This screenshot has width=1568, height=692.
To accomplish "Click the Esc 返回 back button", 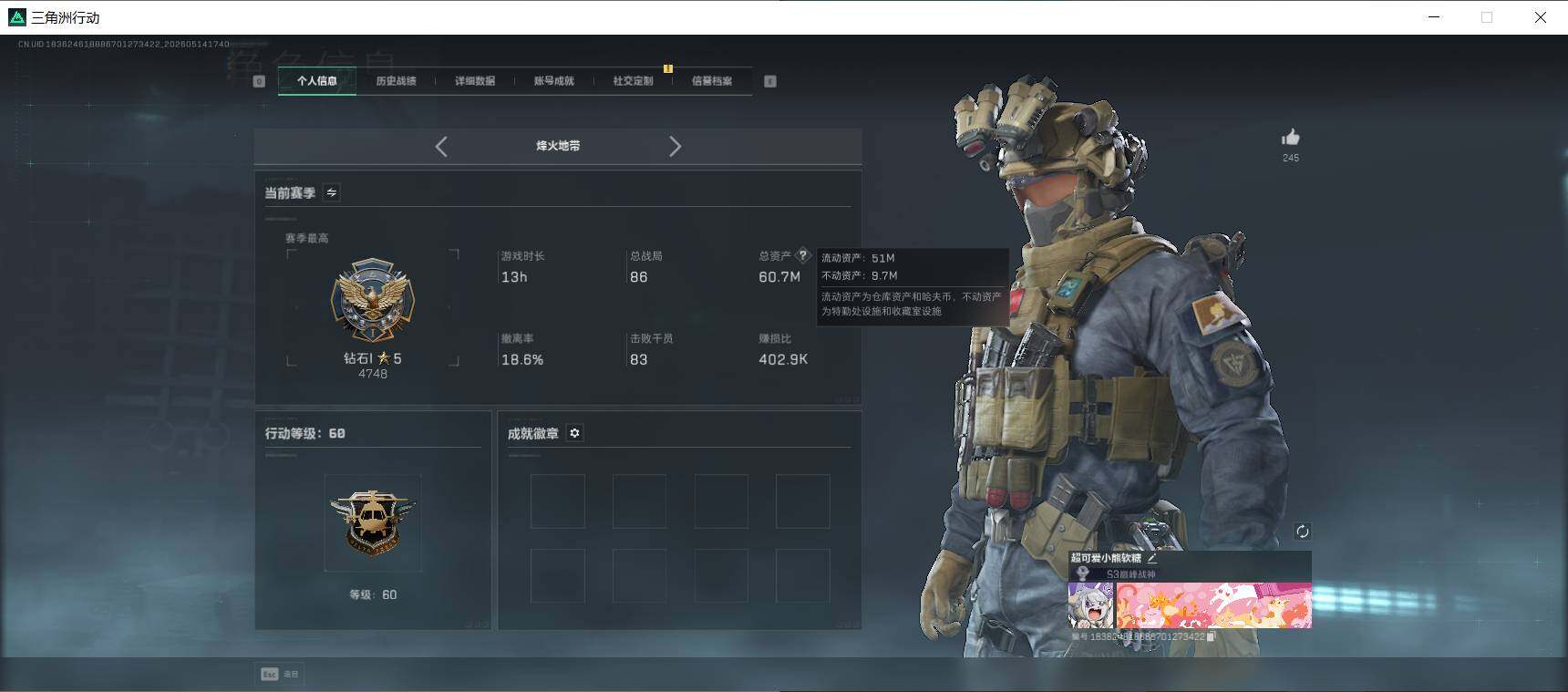I will [281, 674].
